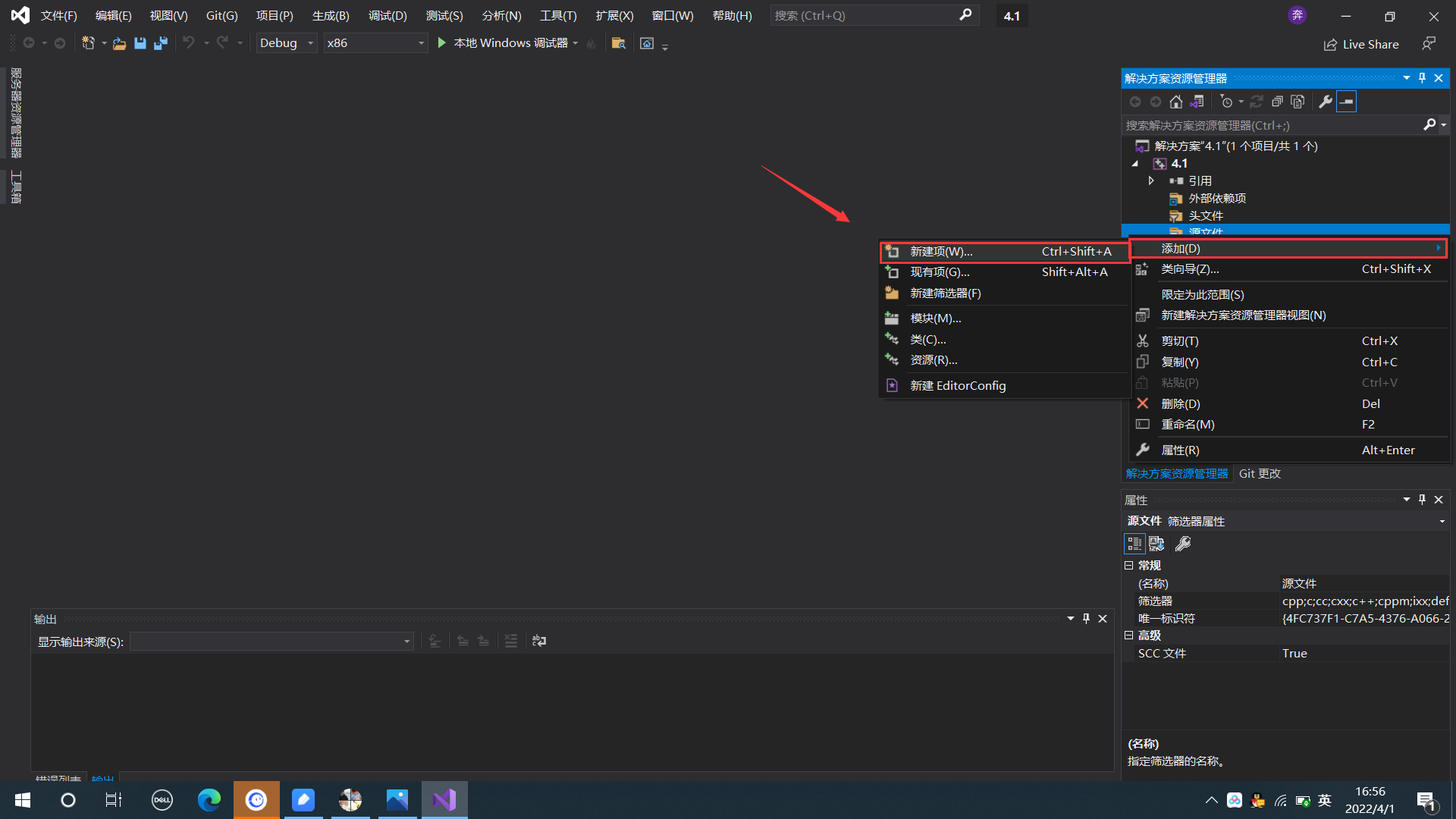Select 现有项(G) from the context menu

point(940,271)
